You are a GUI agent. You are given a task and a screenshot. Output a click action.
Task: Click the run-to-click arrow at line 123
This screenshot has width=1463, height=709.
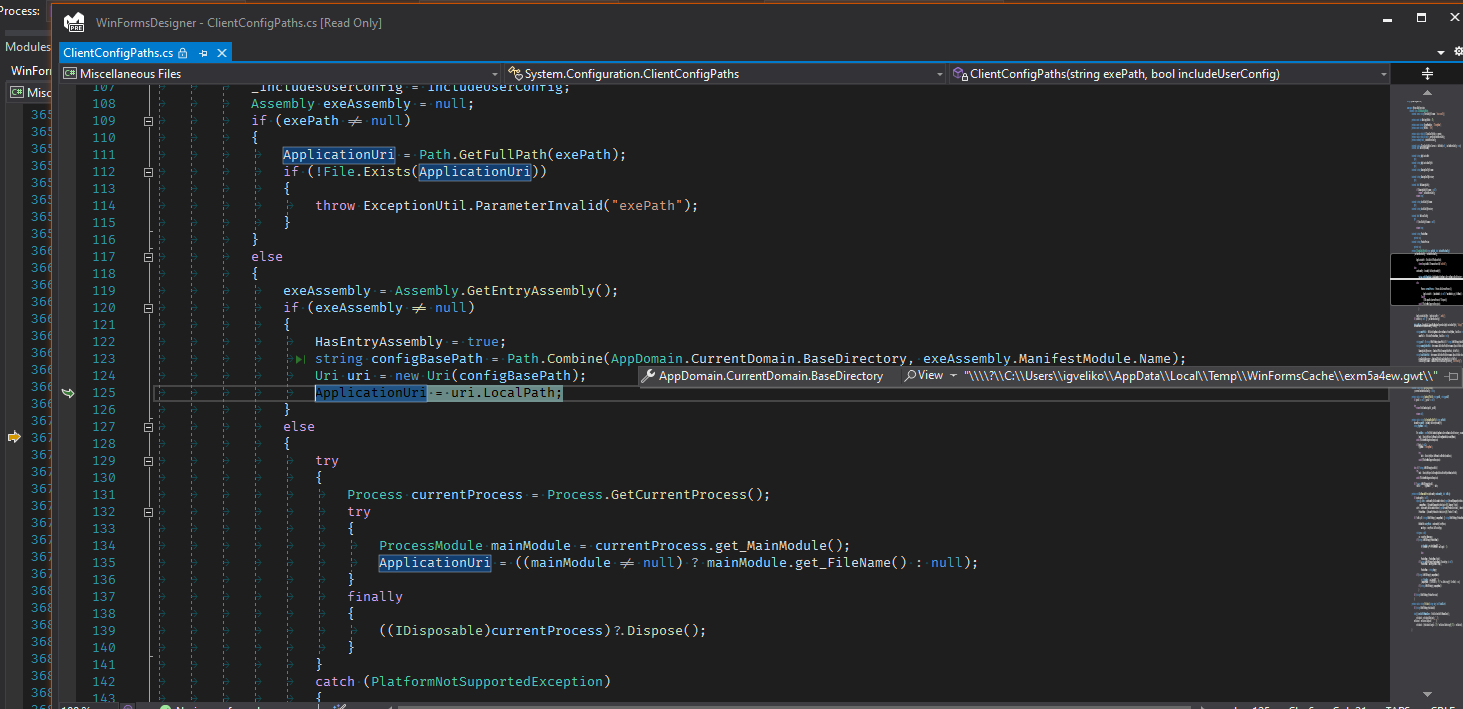299,359
